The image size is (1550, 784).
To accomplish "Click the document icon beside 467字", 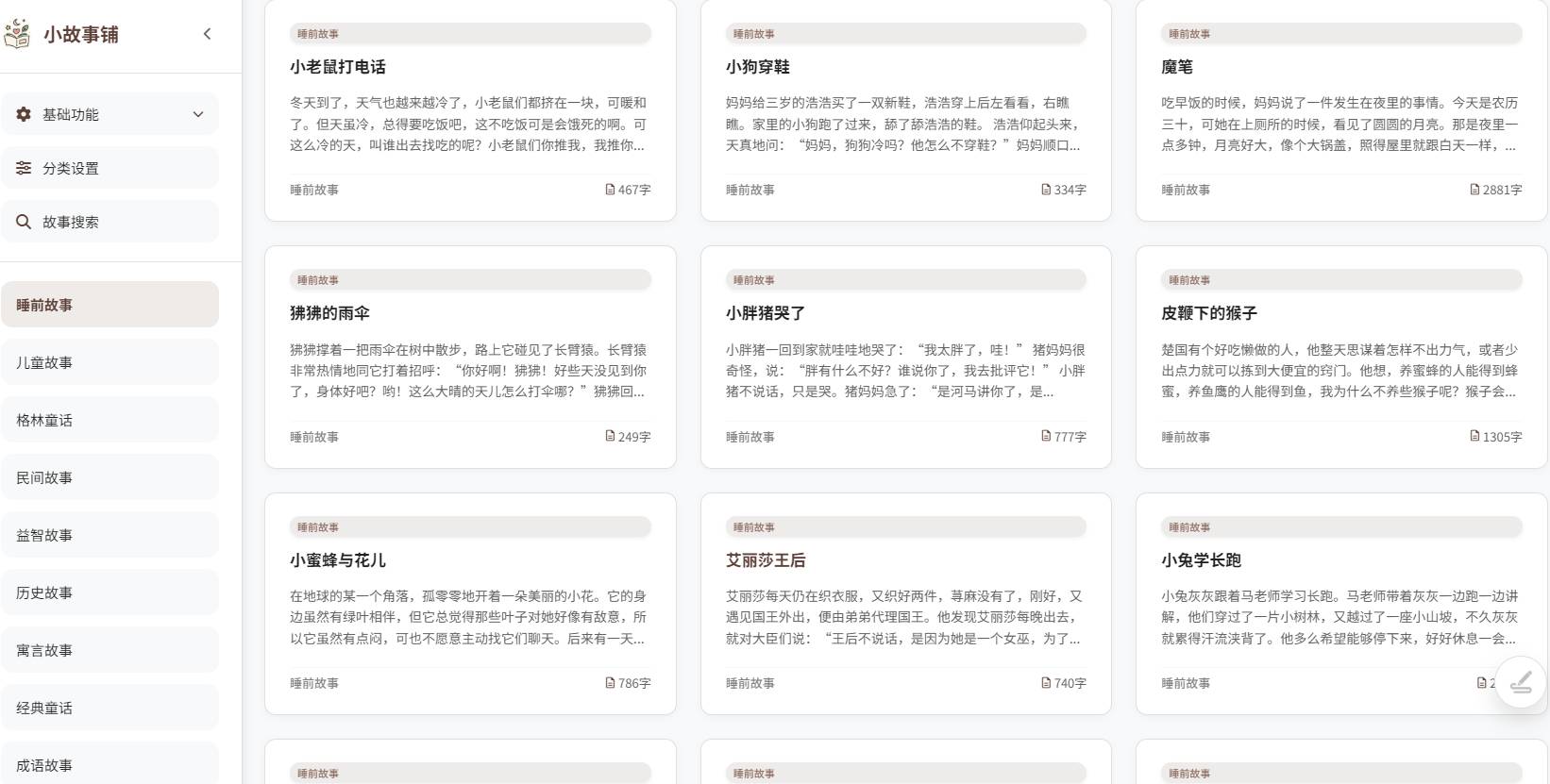I will click(610, 190).
